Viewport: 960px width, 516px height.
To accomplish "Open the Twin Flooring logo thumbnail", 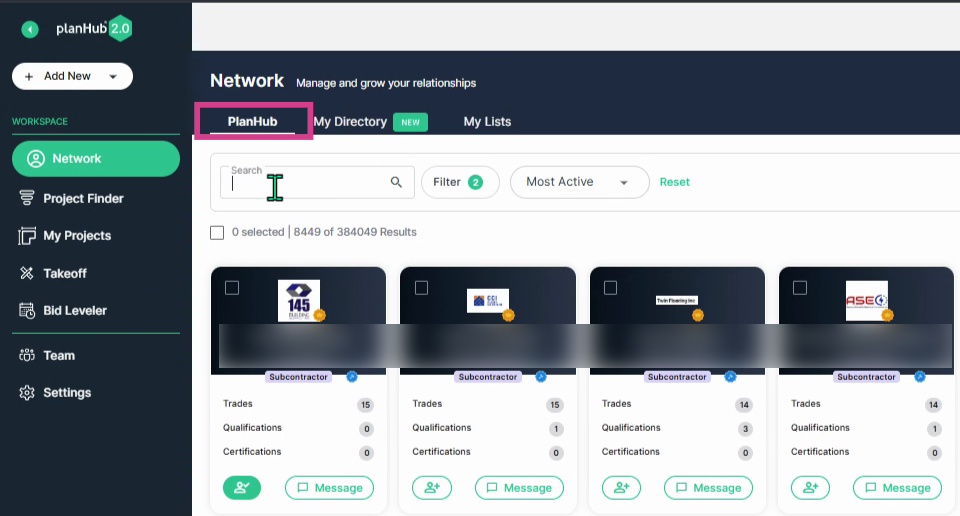I will coord(677,301).
